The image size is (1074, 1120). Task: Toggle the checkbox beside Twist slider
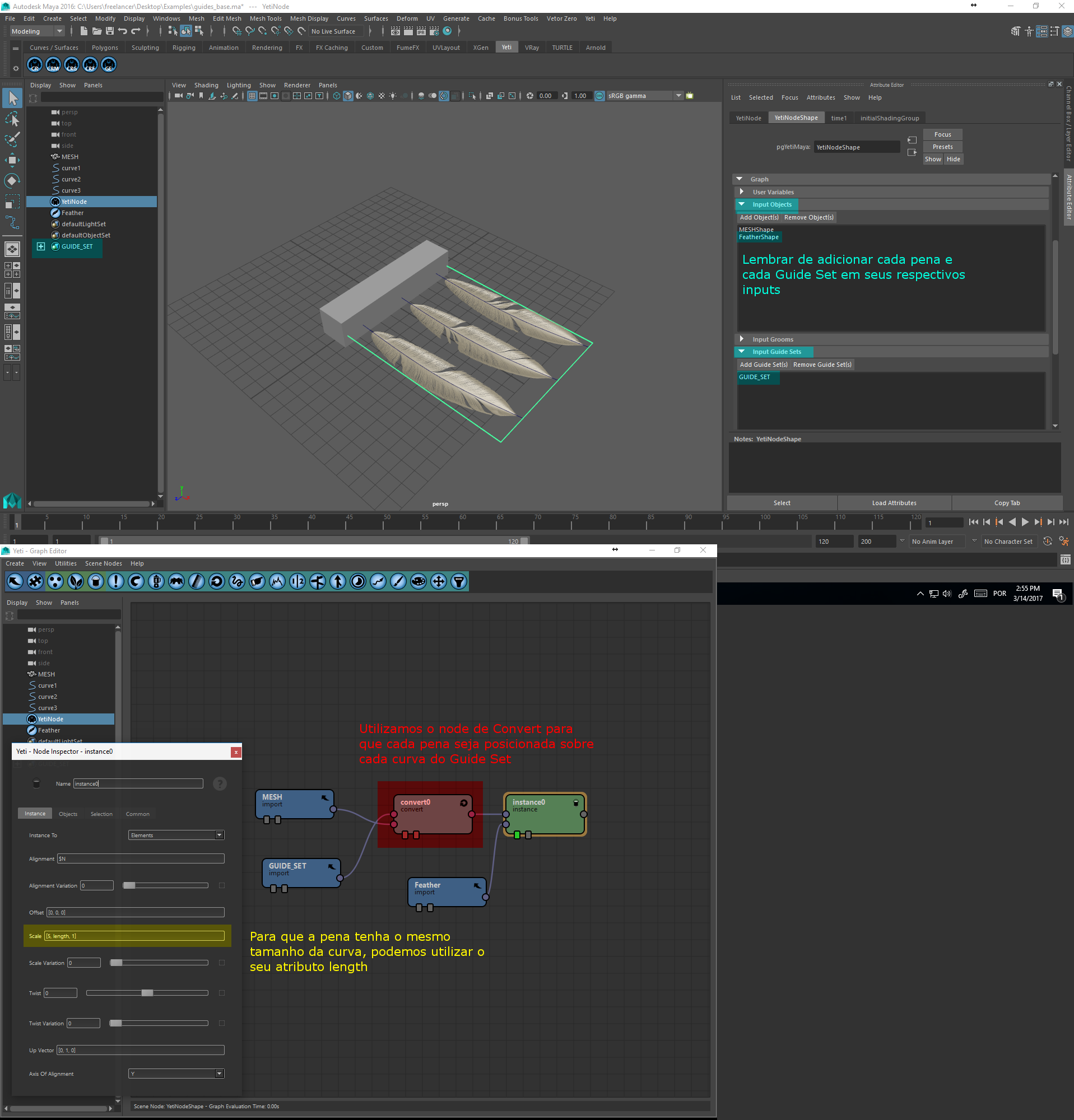[x=222, y=993]
